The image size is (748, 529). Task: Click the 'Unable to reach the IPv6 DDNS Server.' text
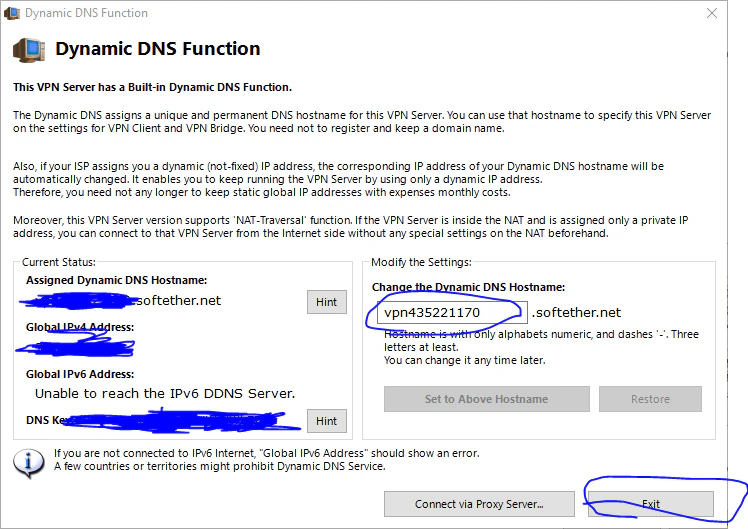pos(165,394)
